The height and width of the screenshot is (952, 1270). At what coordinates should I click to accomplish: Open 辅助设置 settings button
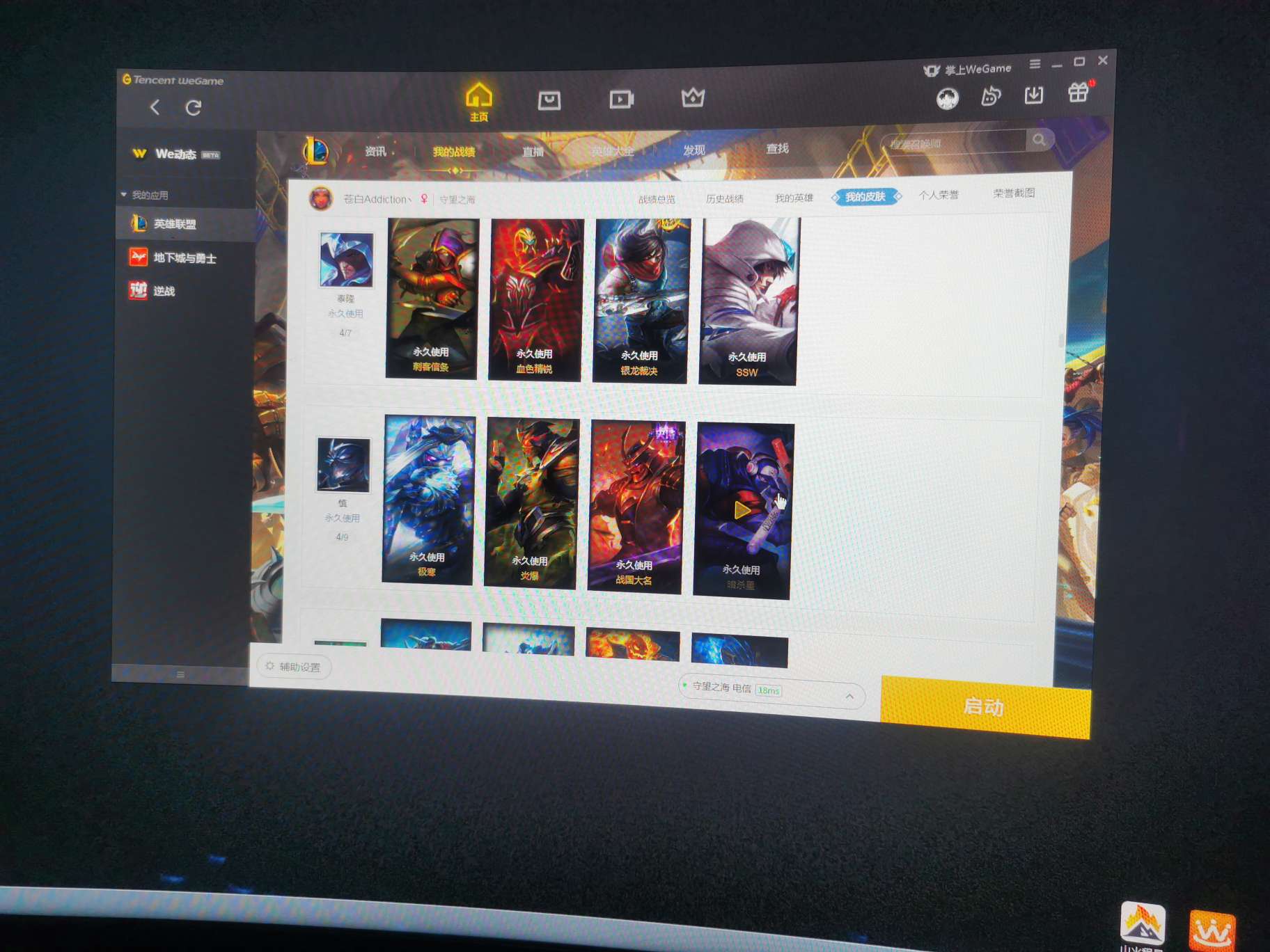click(293, 667)
